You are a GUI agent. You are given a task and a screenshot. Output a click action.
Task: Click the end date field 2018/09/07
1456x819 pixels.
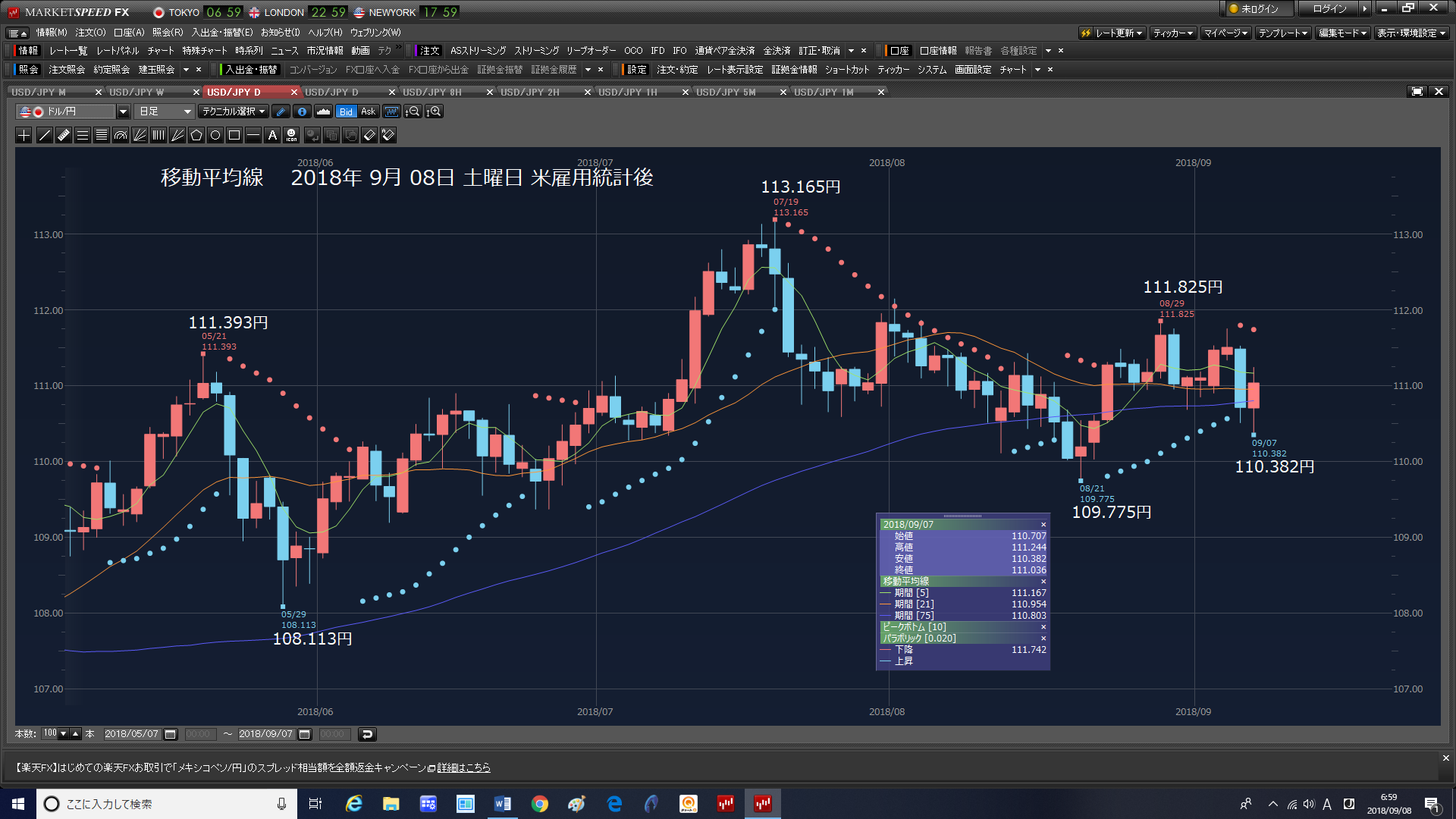pos(266,734)
